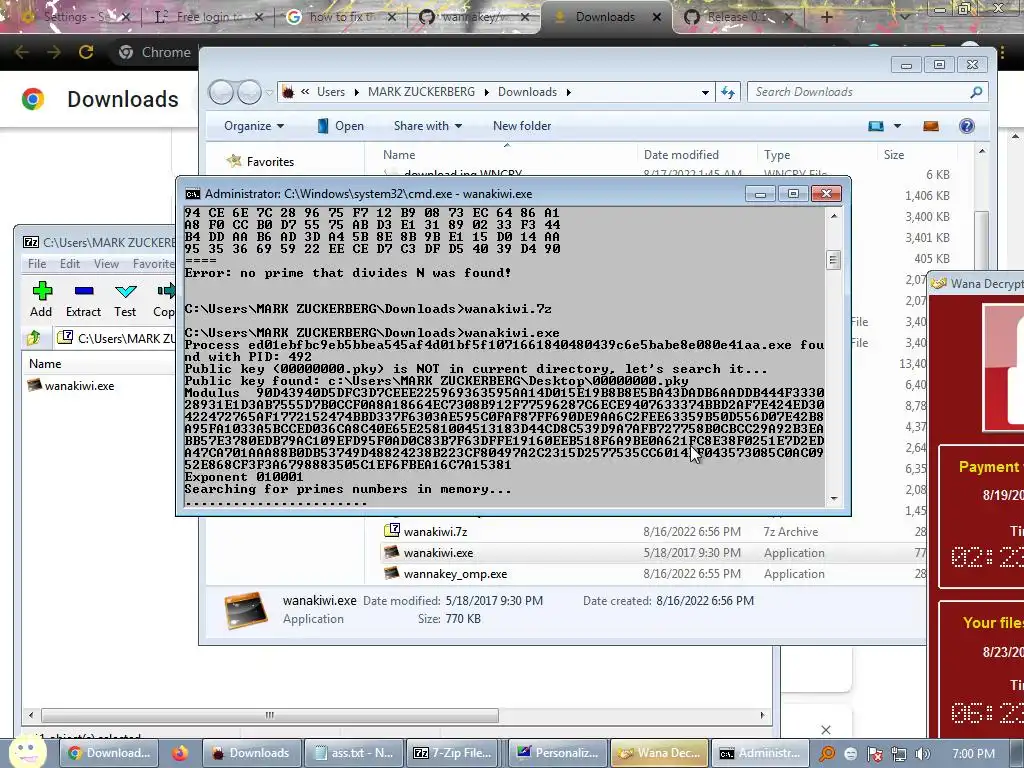1024x768 pixels.
Task: Click the Explorer help icon
Action: [x=967, y=126]
